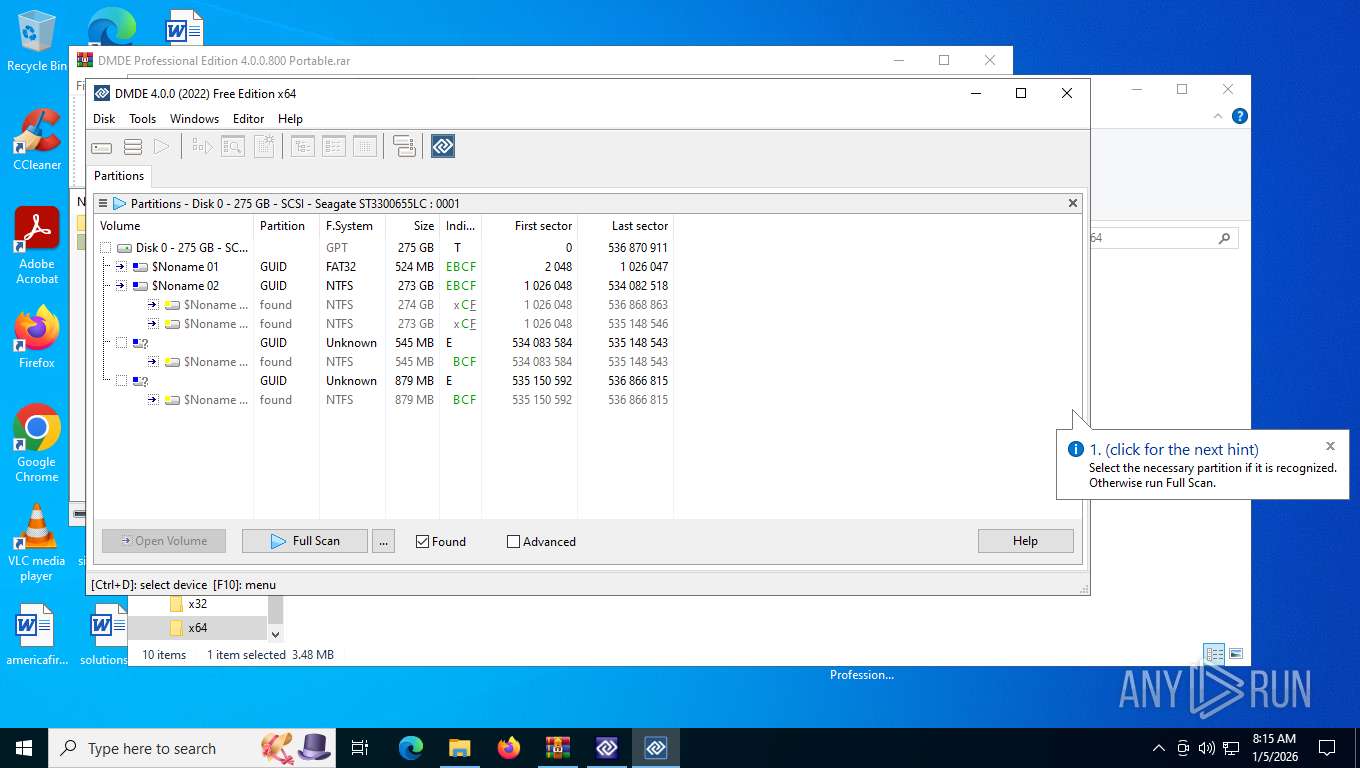Open CCleaner desktop shortcut
Image resolution: width=1360 pixels, height=768 pixels.
pyautogui.click(x=37, y=140)
